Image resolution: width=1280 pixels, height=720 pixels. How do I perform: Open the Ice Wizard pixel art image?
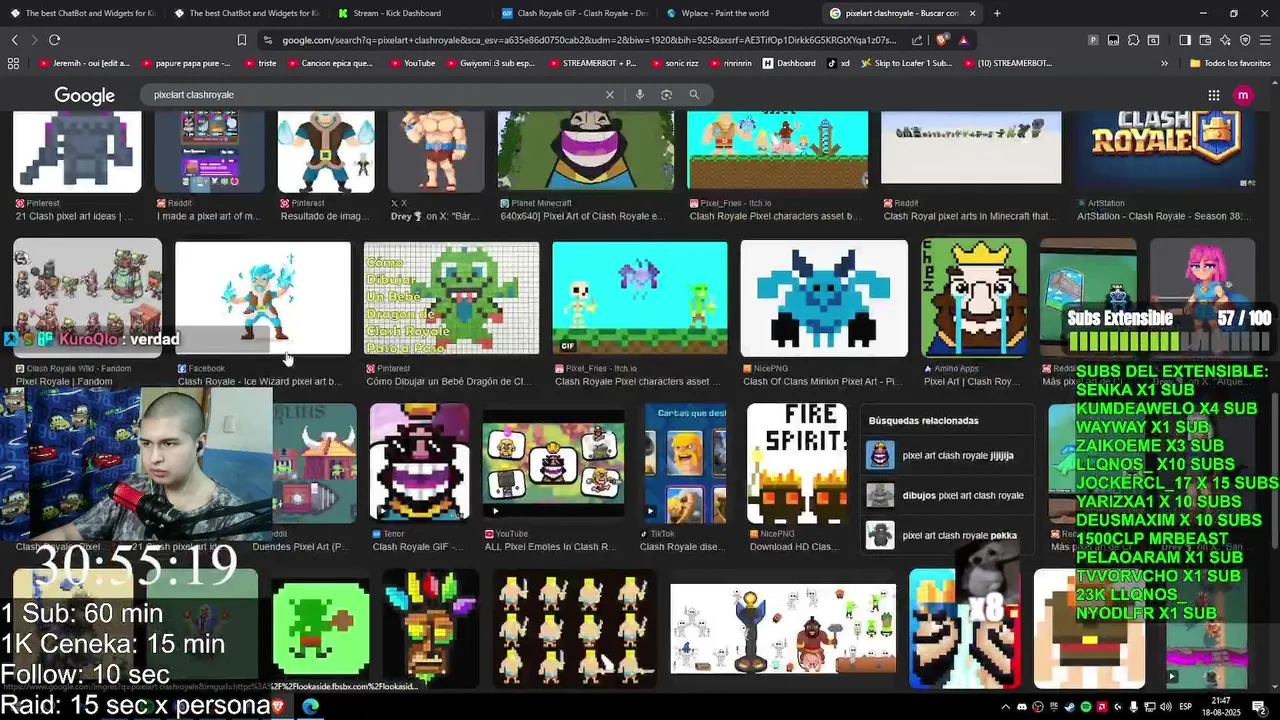[263, 298]
